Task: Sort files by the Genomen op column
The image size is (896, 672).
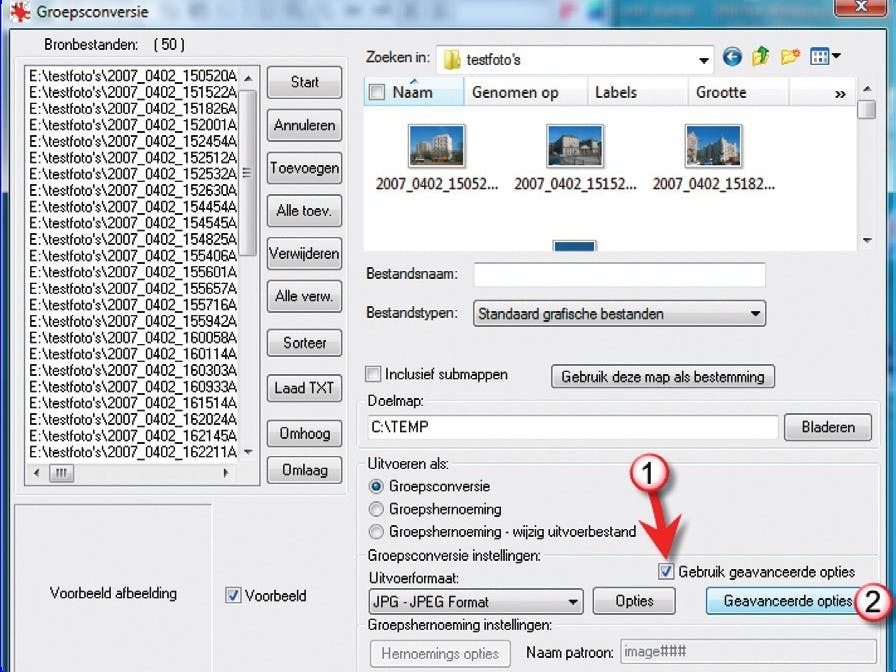Action: pos(515,93)
